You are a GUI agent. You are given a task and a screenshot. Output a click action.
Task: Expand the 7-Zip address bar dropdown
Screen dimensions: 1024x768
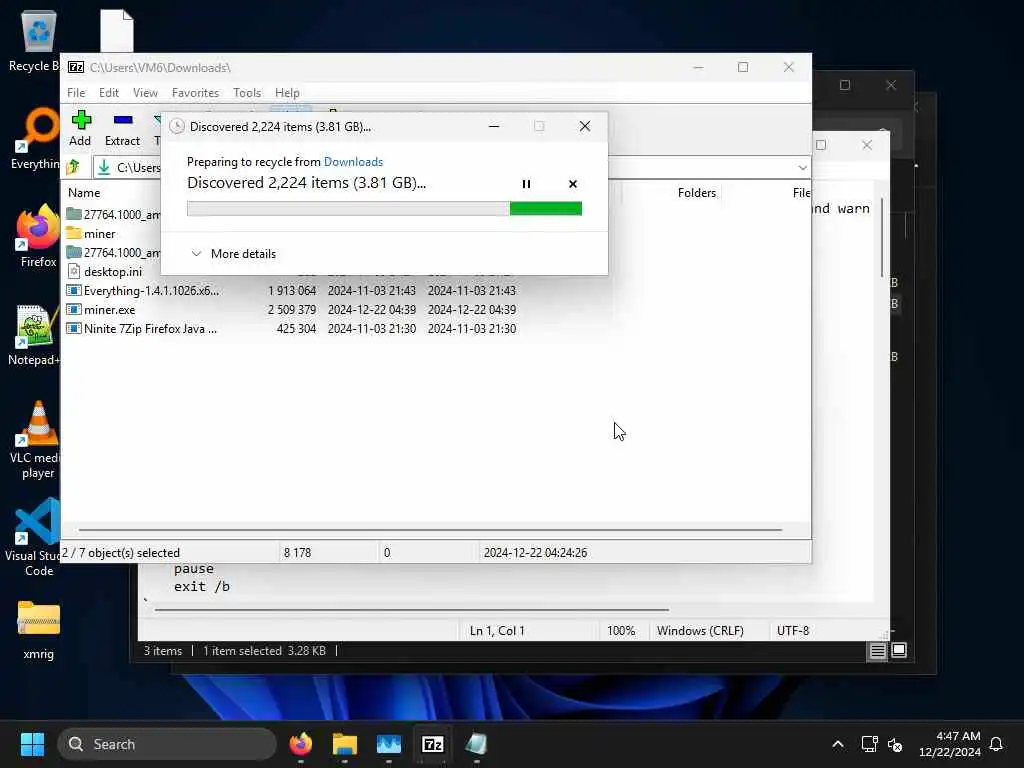tap(802, 168)
